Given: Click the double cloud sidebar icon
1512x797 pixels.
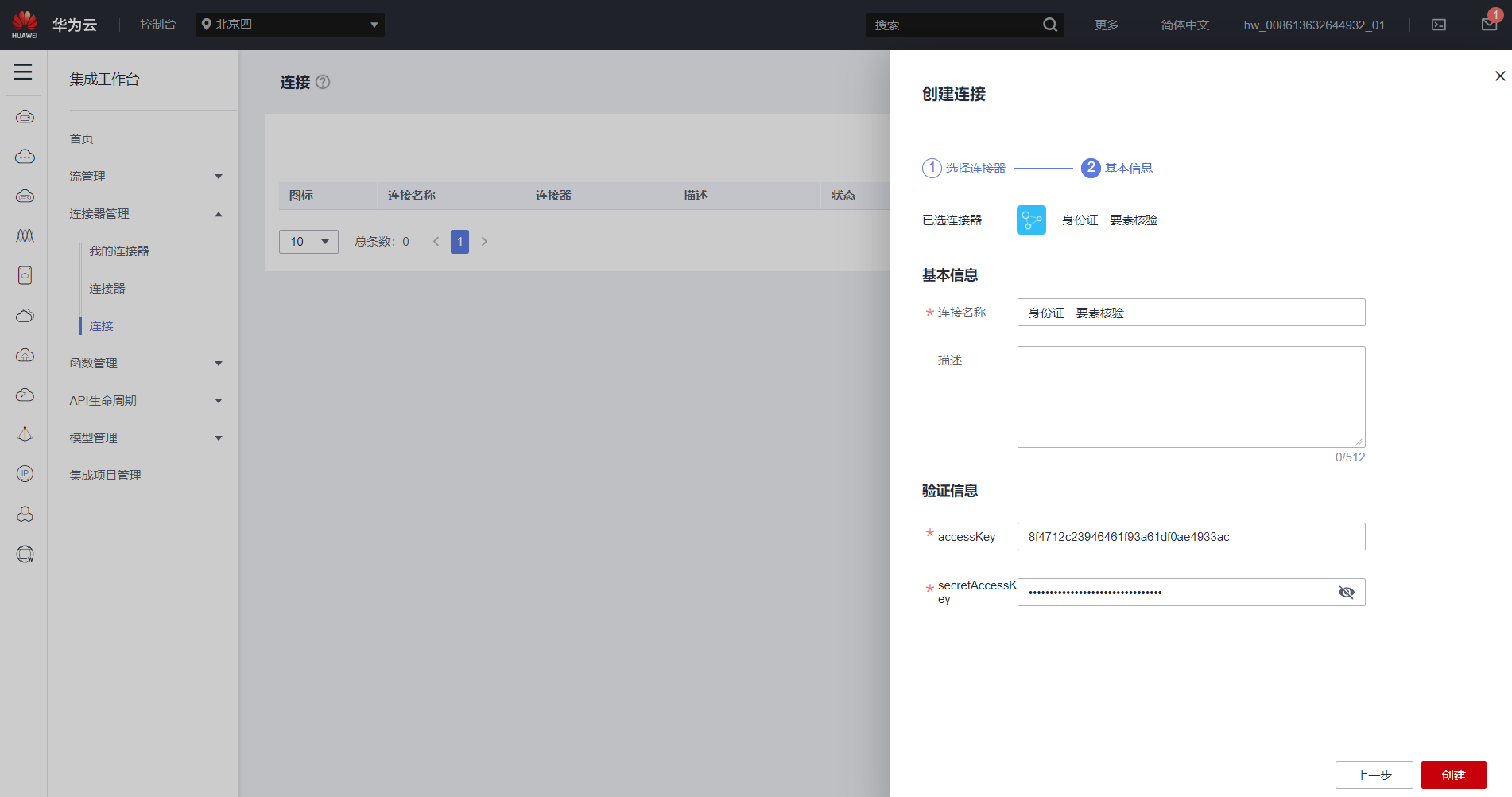Looking at the screenshot, I should coord(25,315).
